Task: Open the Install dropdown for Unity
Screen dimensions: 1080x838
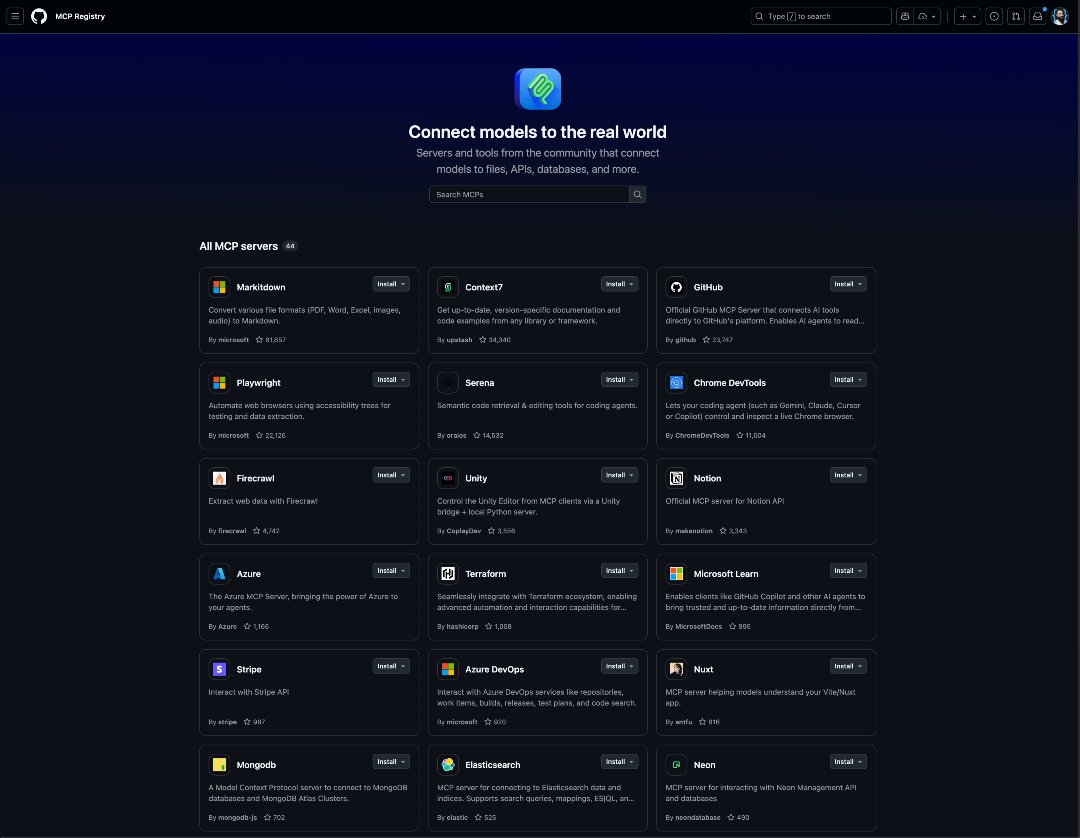Action: click(x=620, y=475)
